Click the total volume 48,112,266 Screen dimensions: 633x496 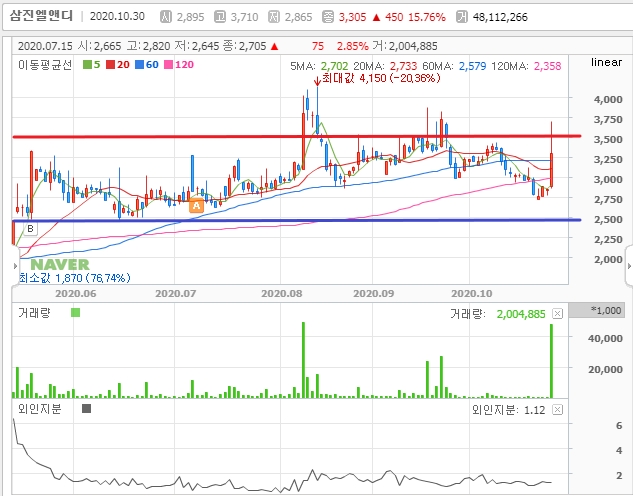point(500,17)
